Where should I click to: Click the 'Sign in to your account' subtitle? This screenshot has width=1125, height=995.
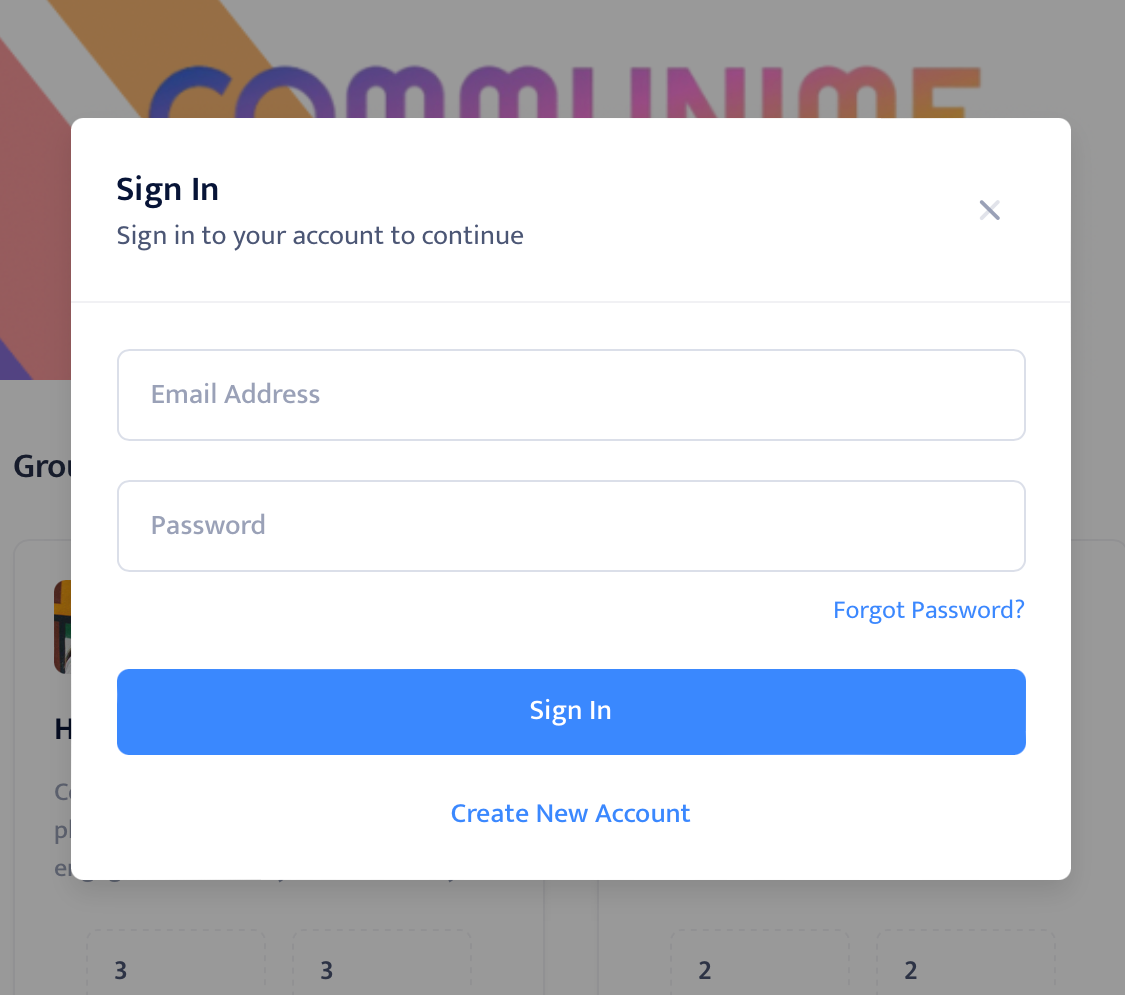tap(320, 236)
